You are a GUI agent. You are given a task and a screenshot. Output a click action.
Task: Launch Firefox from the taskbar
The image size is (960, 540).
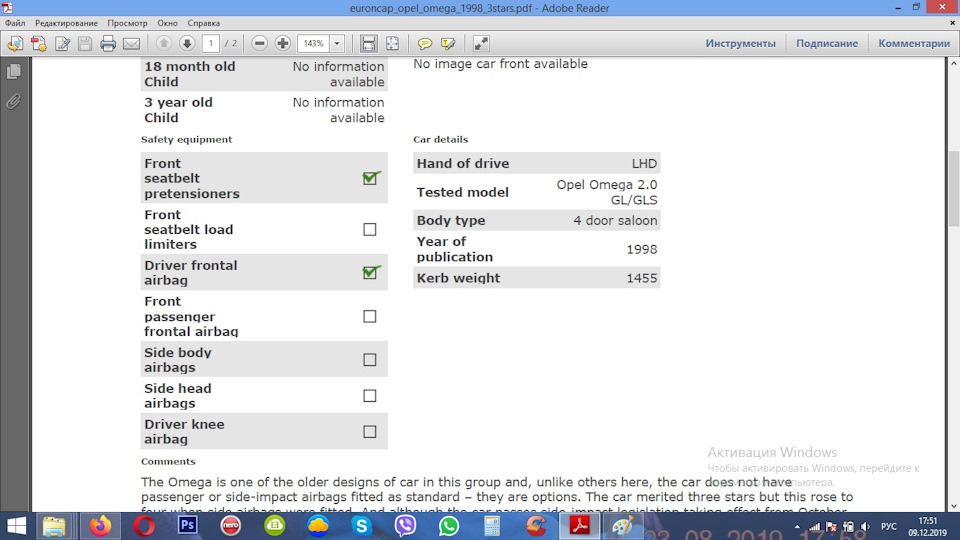[x=101, y=526]
